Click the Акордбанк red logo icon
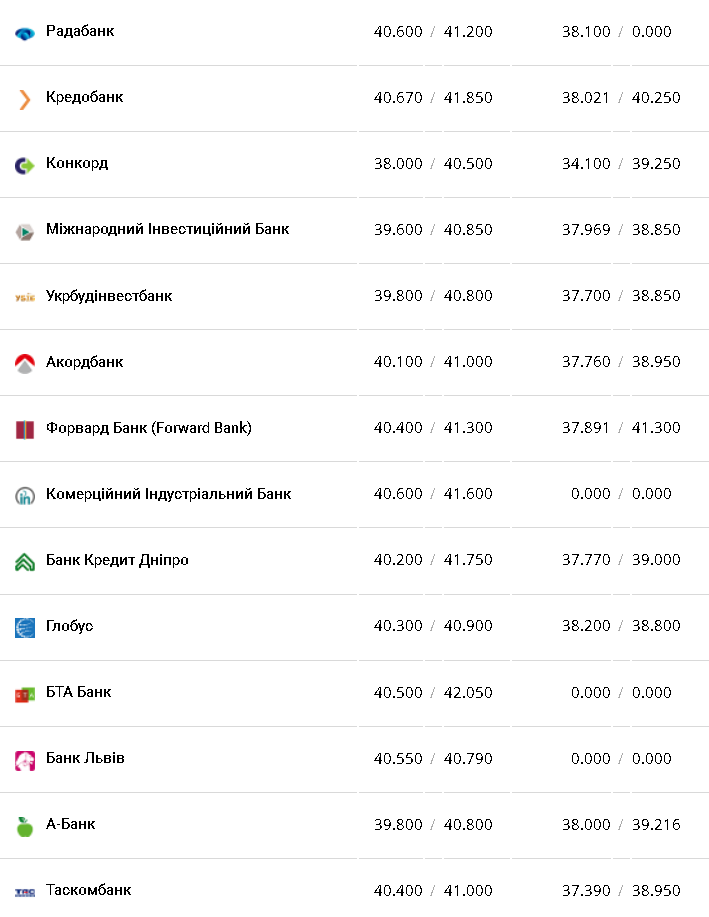 click(x=25, y=363)
